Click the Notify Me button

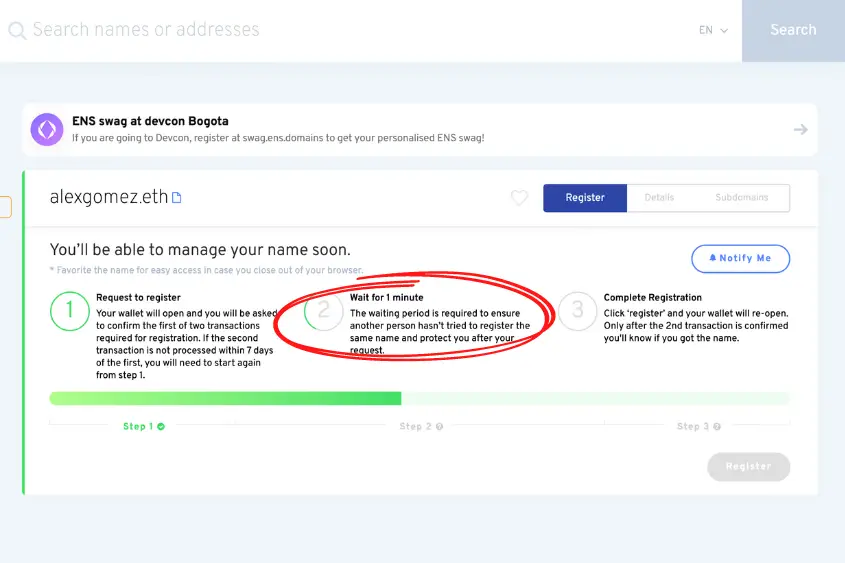[x=740, y=259]
